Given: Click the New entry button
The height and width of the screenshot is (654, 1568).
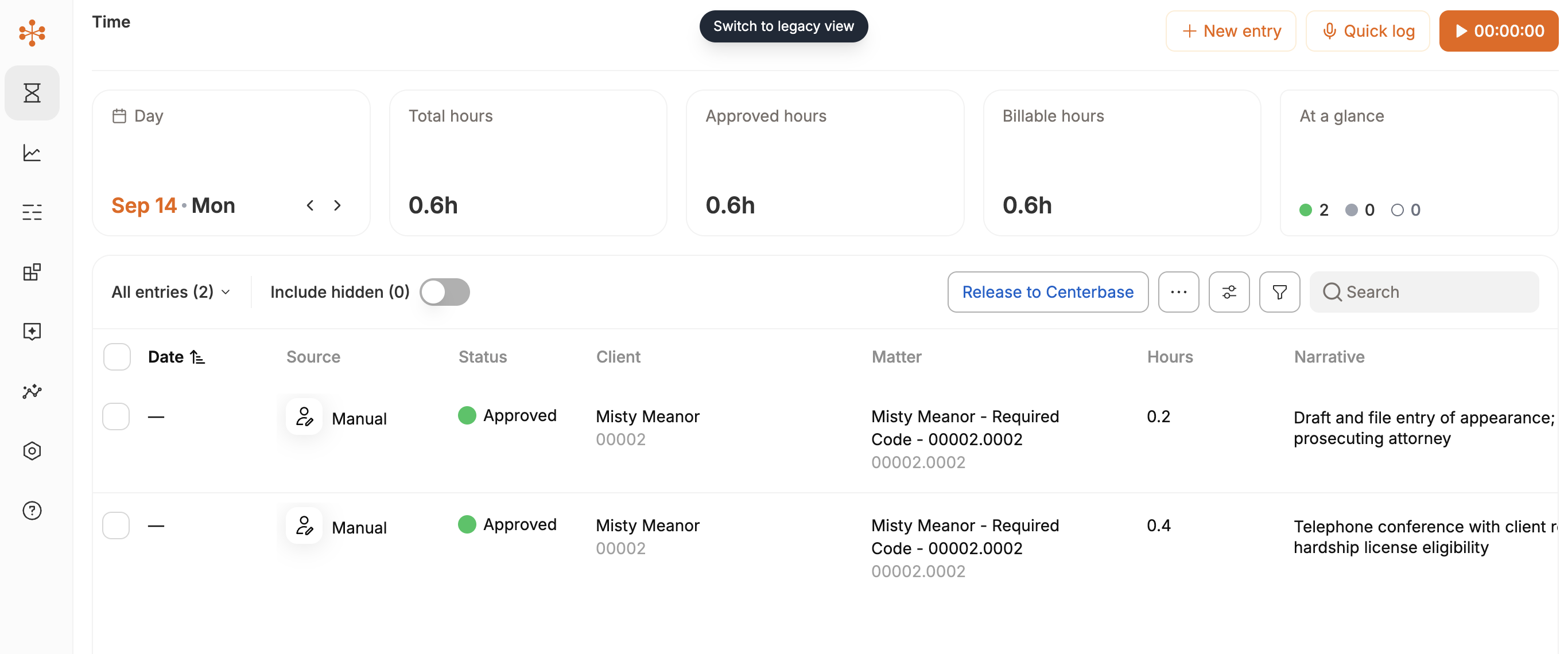Looking at the screenshot, I should tap(1231, 31).
